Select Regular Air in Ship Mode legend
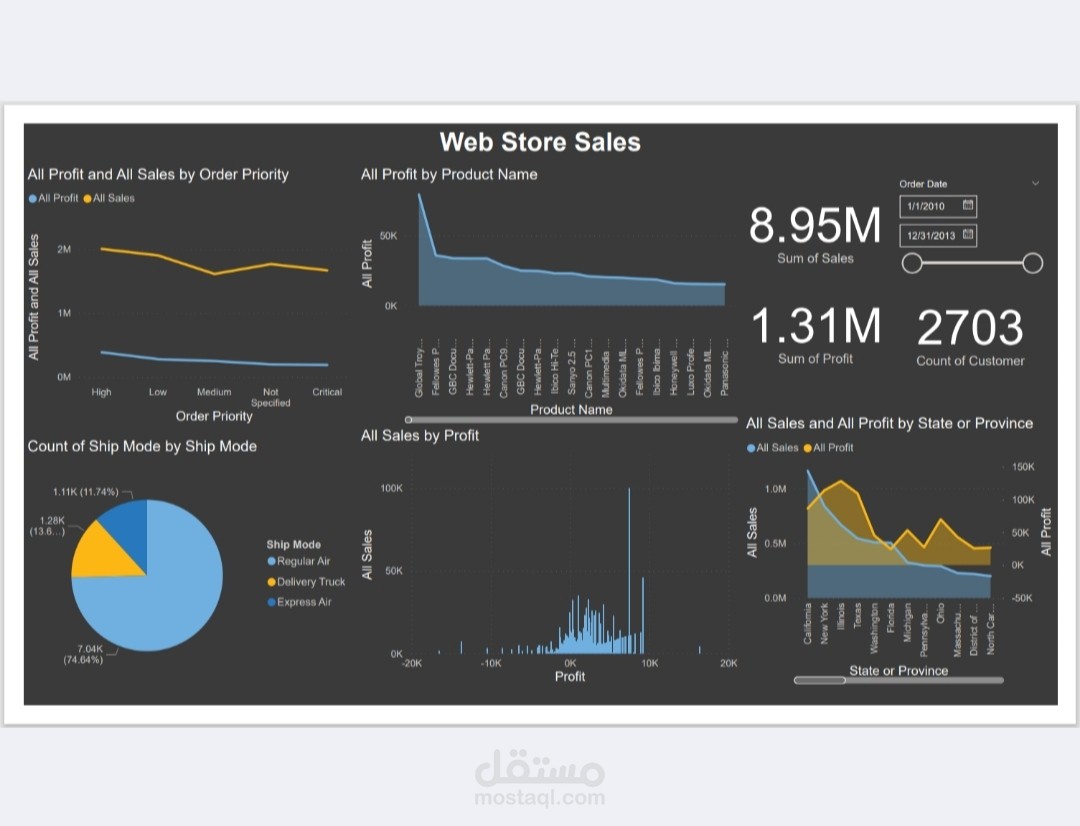The height and width of the screenshot is (826, 1080). 299,561
